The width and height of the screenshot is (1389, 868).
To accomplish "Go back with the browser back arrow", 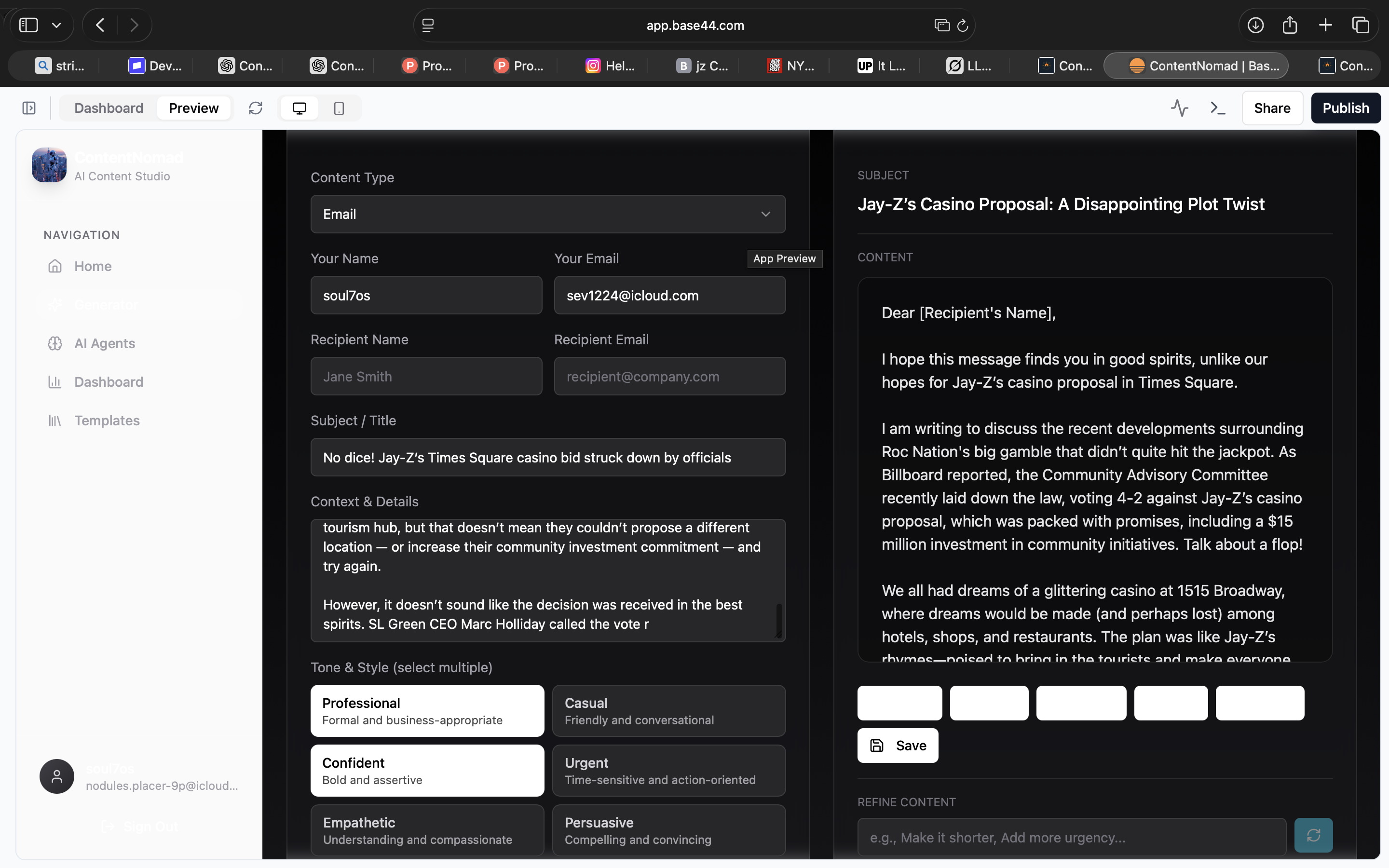I will [x=100, y=25].
